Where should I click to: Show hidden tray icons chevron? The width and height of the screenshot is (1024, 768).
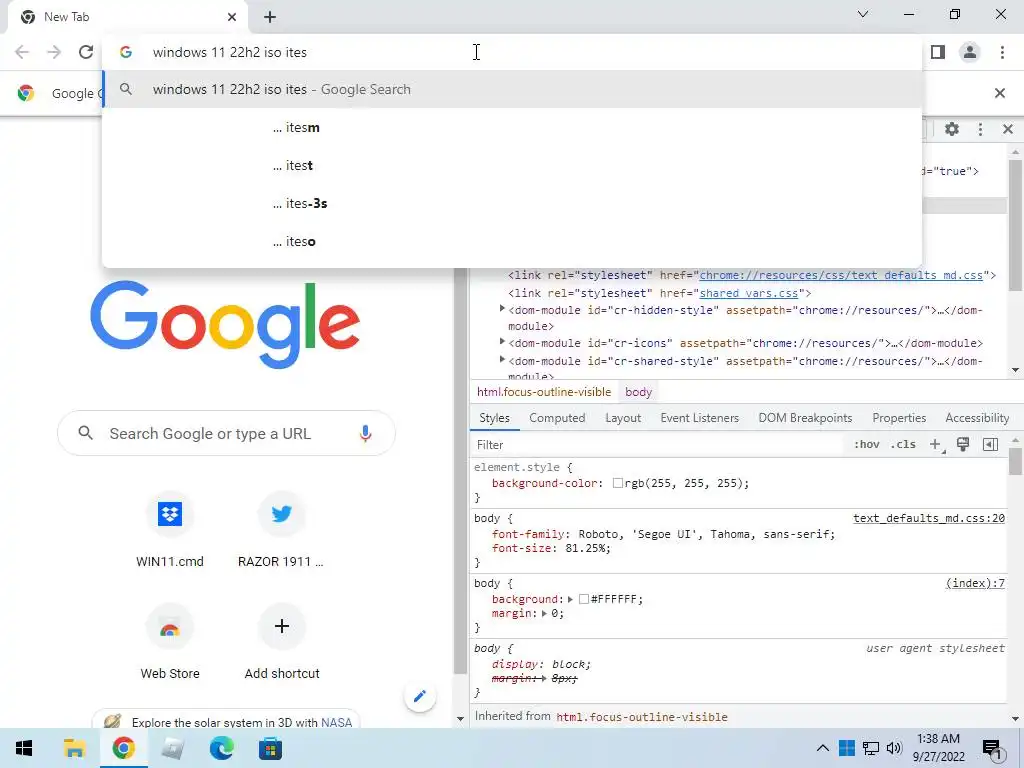pos(822,748)
